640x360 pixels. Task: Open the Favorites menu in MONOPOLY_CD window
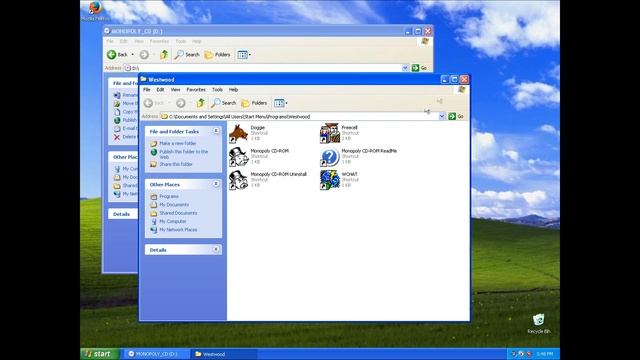point(159,41)
